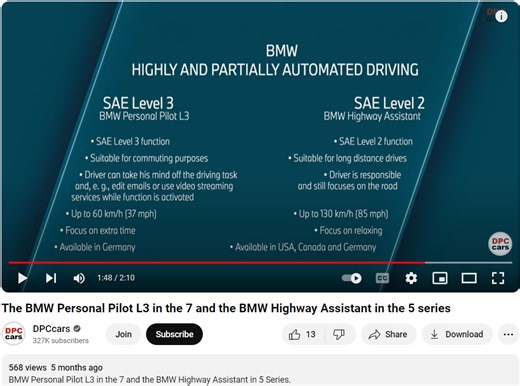Turn on closed captions

point(382,278)
